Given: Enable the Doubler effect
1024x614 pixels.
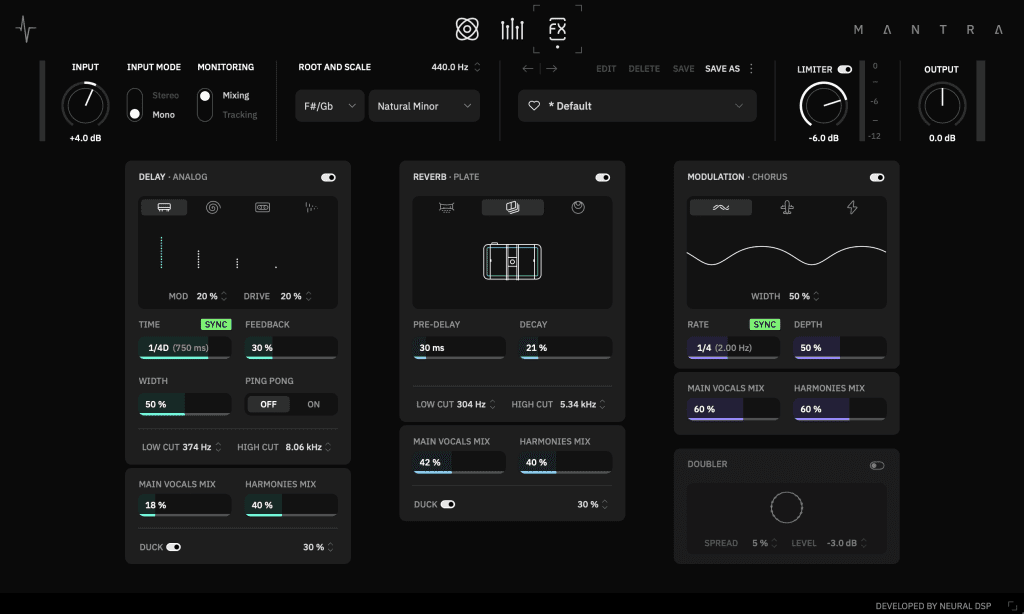Looking at the screenshot, I should click(x=877, y=465).
